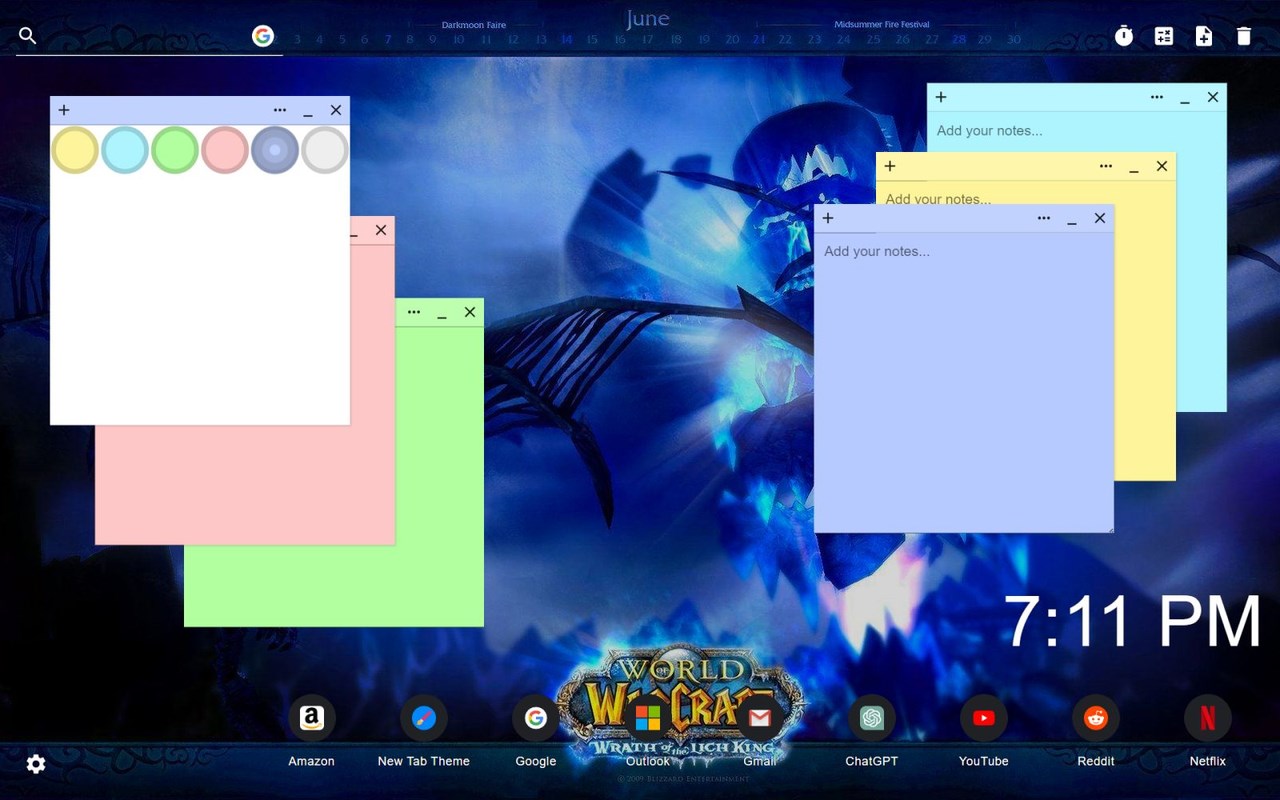The width and height of the screenshot is (1280, 800).
Task: Open the settings gear icon
Action: tap(36, 764)
